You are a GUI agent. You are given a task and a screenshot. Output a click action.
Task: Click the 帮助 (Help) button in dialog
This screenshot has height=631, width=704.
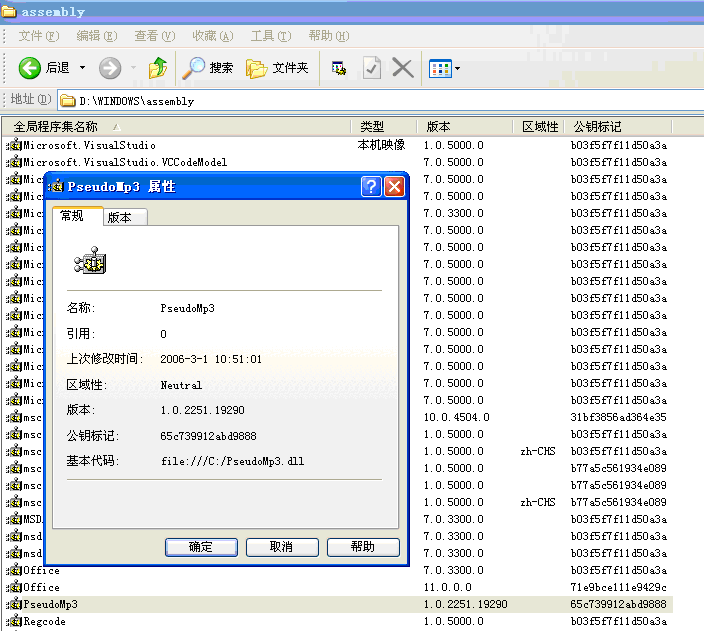(x=362, y=547)
